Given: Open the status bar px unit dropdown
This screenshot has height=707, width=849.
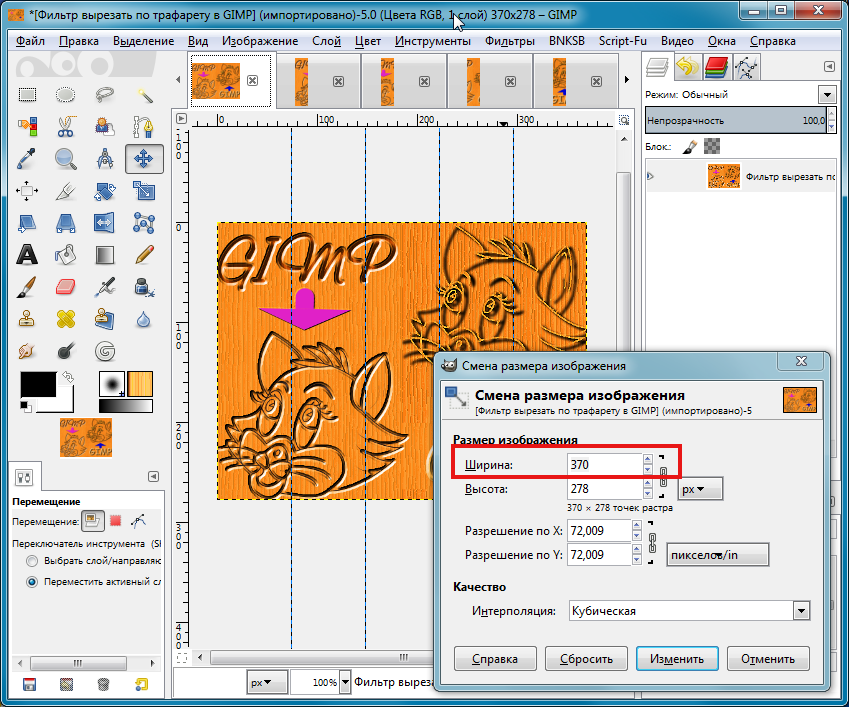Looking at the screenshot, I should (267, 682).
